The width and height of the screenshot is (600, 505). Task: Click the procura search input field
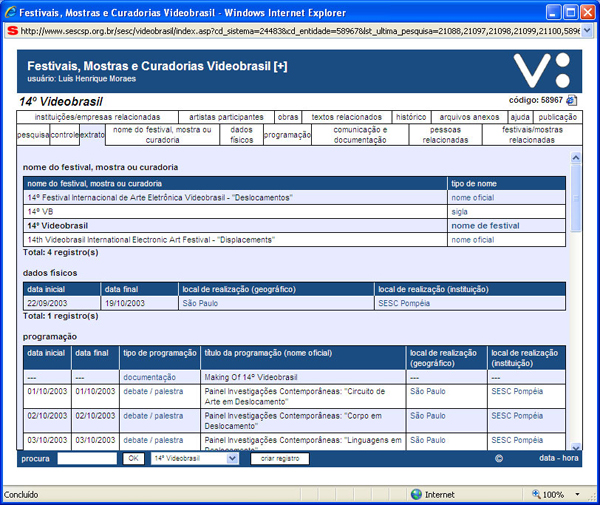click(x=87, y=458)
